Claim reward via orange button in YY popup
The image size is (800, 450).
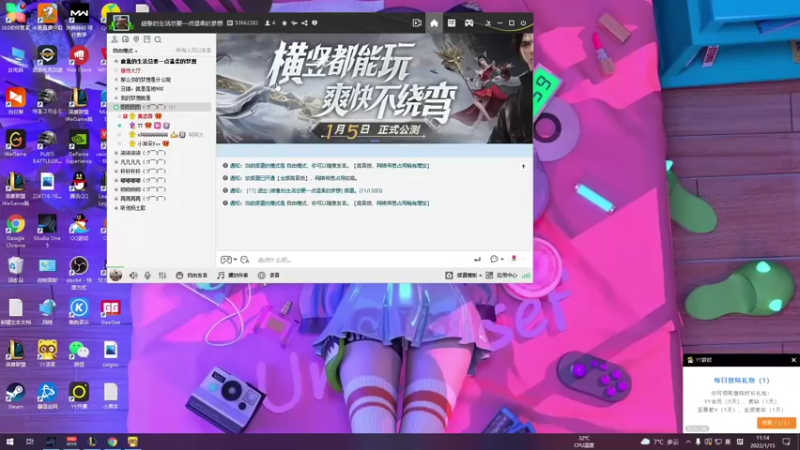(776, 423)
